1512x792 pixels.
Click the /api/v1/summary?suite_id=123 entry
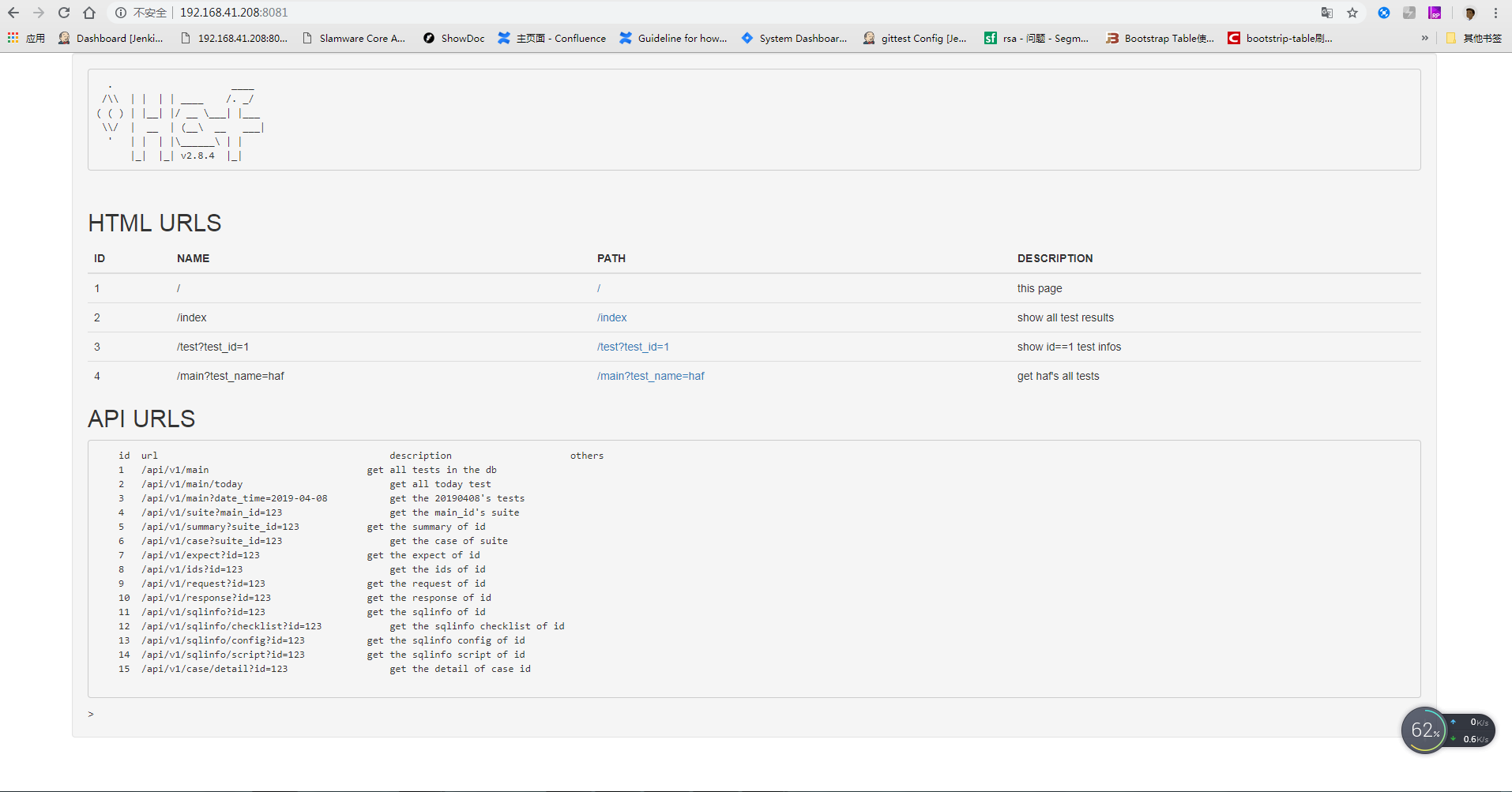[220, 527]
